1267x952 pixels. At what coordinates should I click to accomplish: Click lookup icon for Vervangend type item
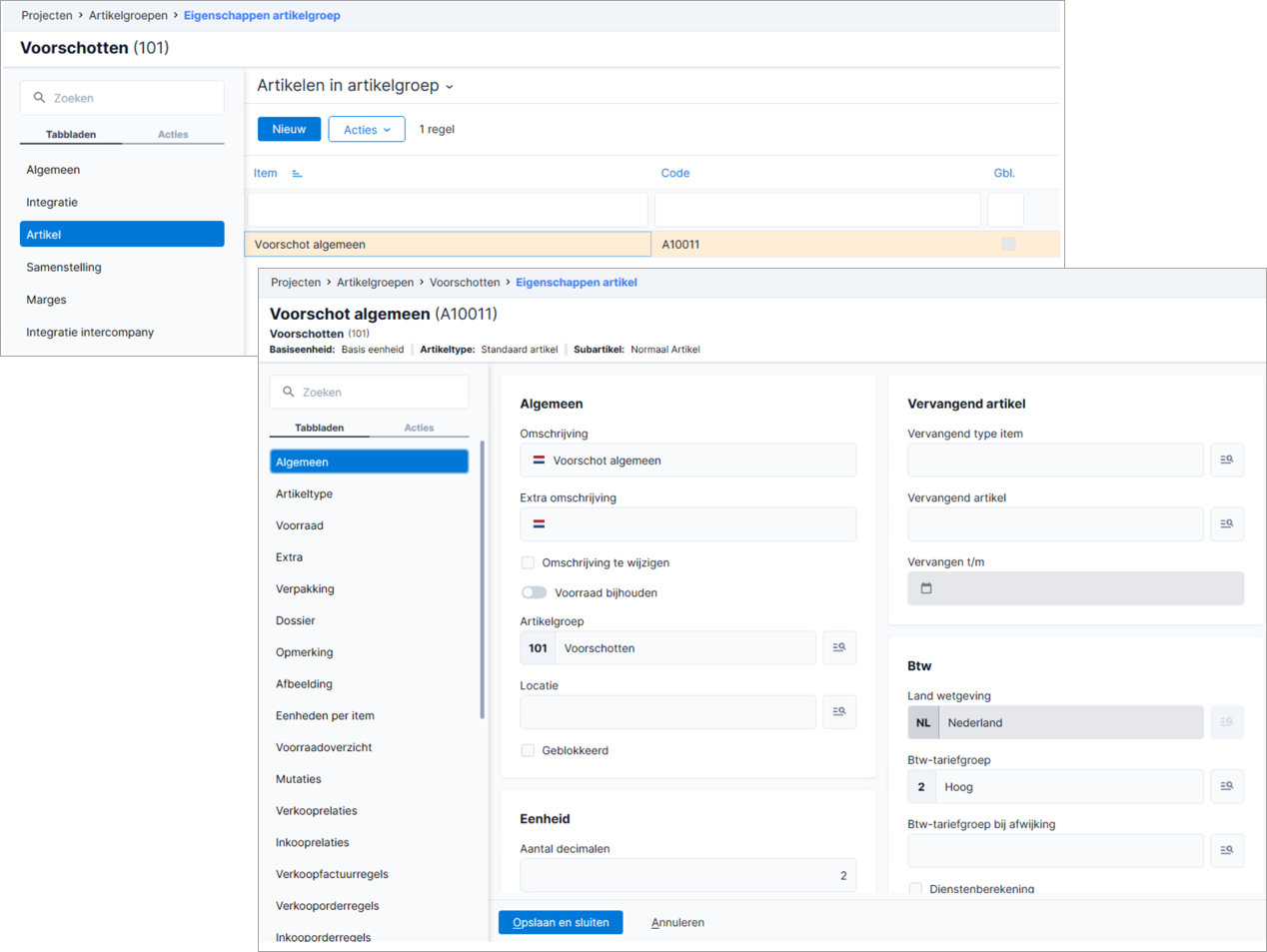pos(1227,461)
